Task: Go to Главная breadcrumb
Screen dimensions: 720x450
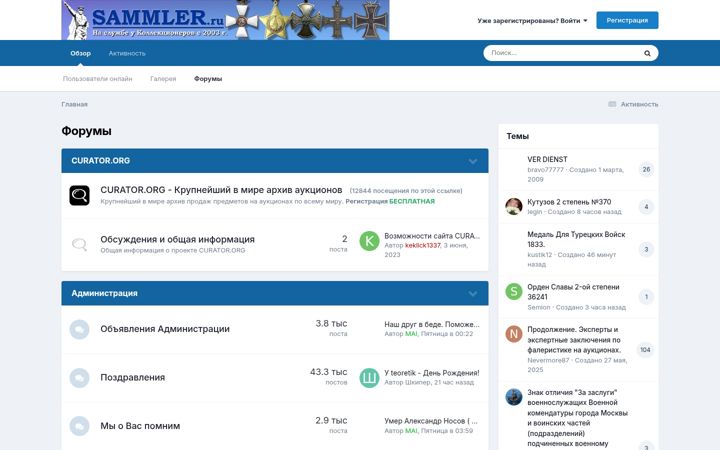Action: tap(74, 104)
